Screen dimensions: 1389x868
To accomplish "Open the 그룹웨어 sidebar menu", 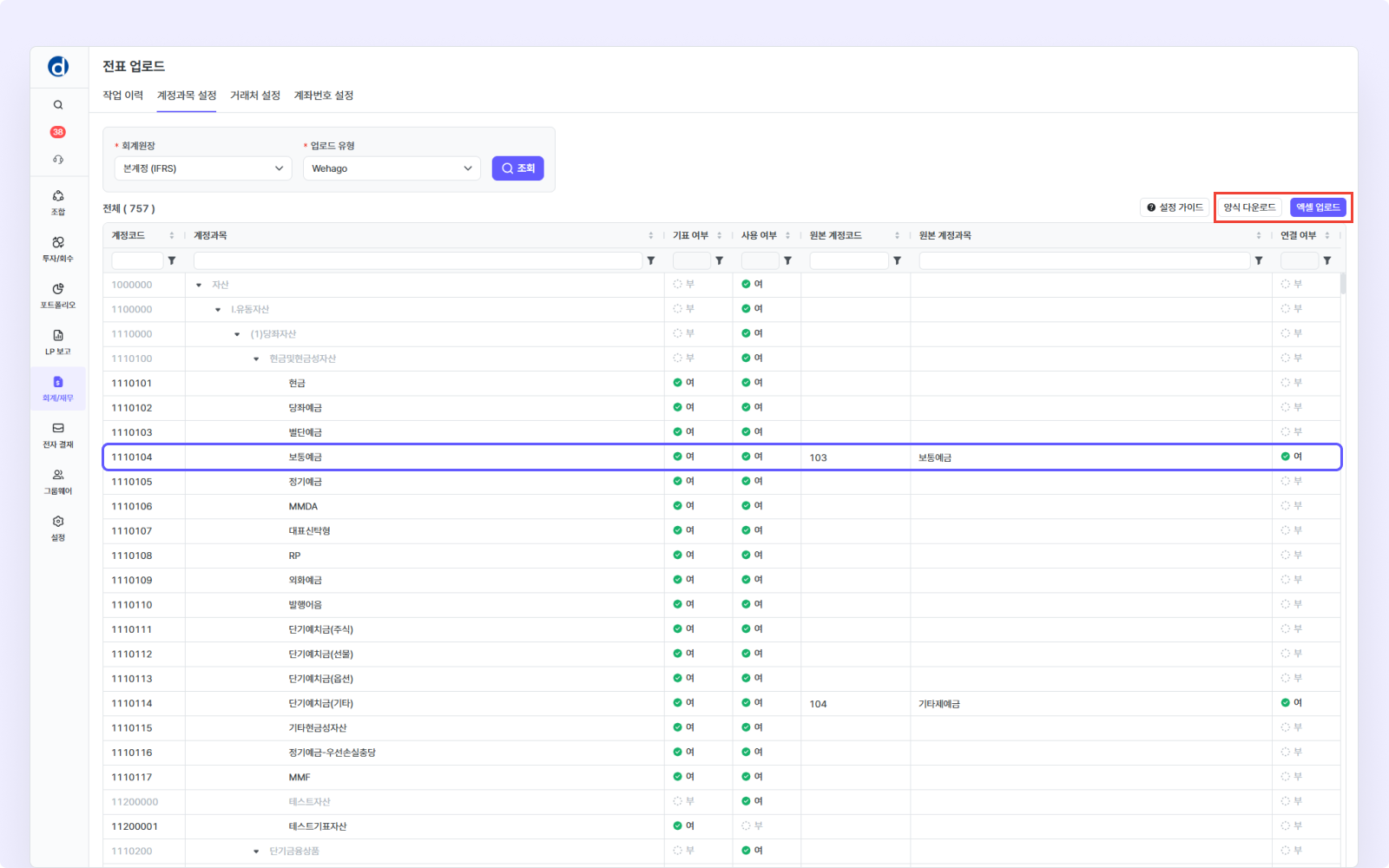I will [x=58, y=482].
